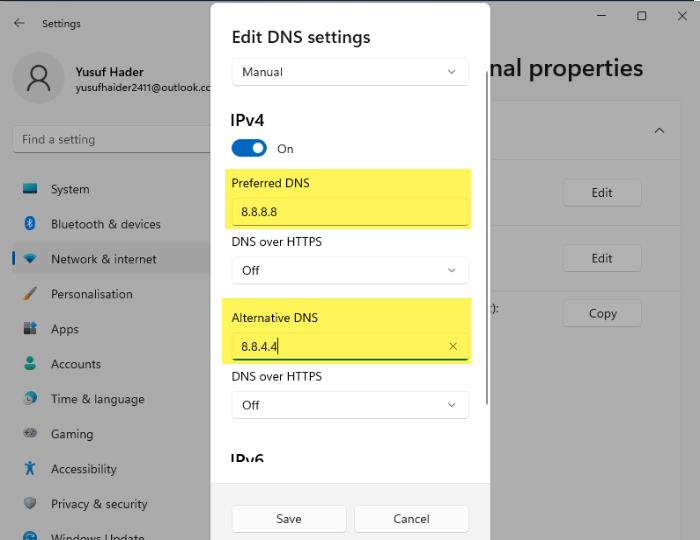Expand Alternative DNS over HTTPS dropdown
Screen dimensions: 700x540
coord(350,405)
